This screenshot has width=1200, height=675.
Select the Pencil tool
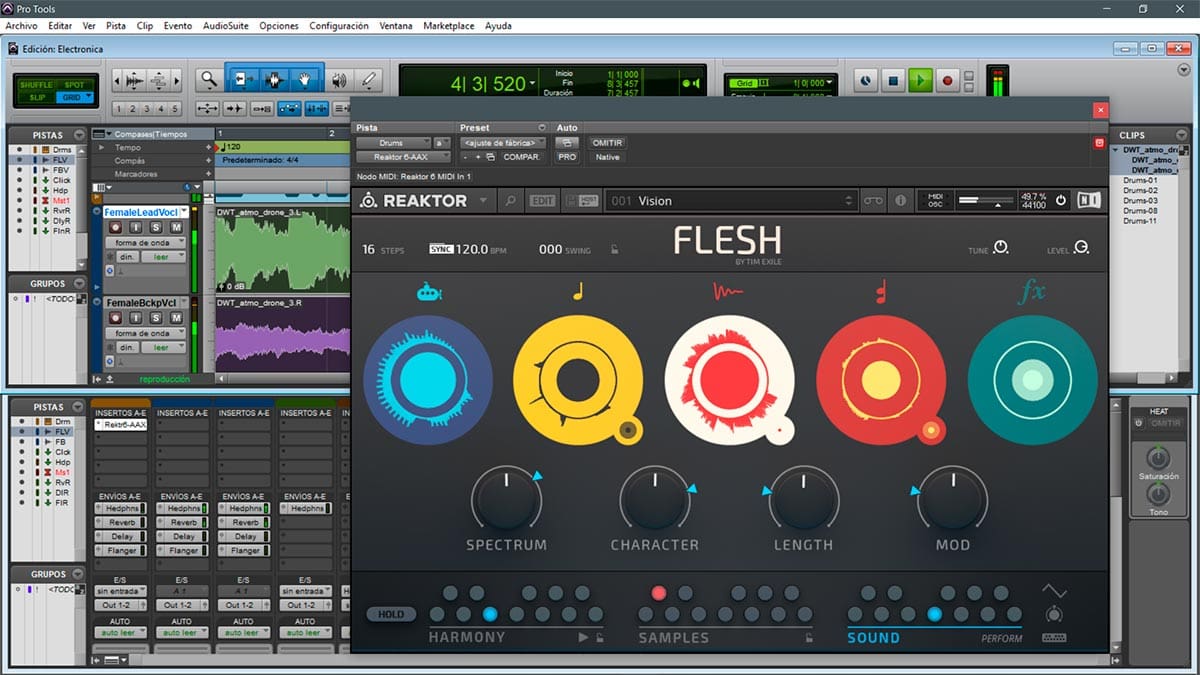tap(369, 80)
